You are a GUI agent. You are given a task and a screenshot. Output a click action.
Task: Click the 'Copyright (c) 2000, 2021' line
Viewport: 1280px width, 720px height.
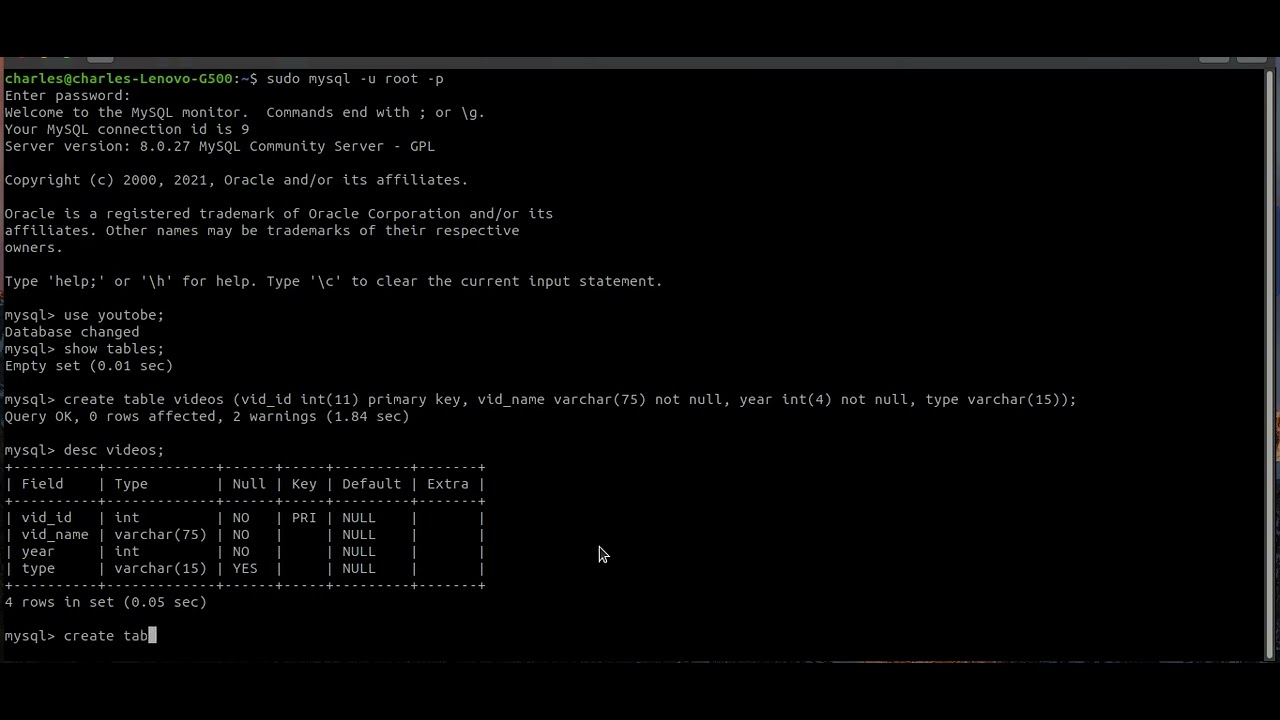(x=236, y=180)
